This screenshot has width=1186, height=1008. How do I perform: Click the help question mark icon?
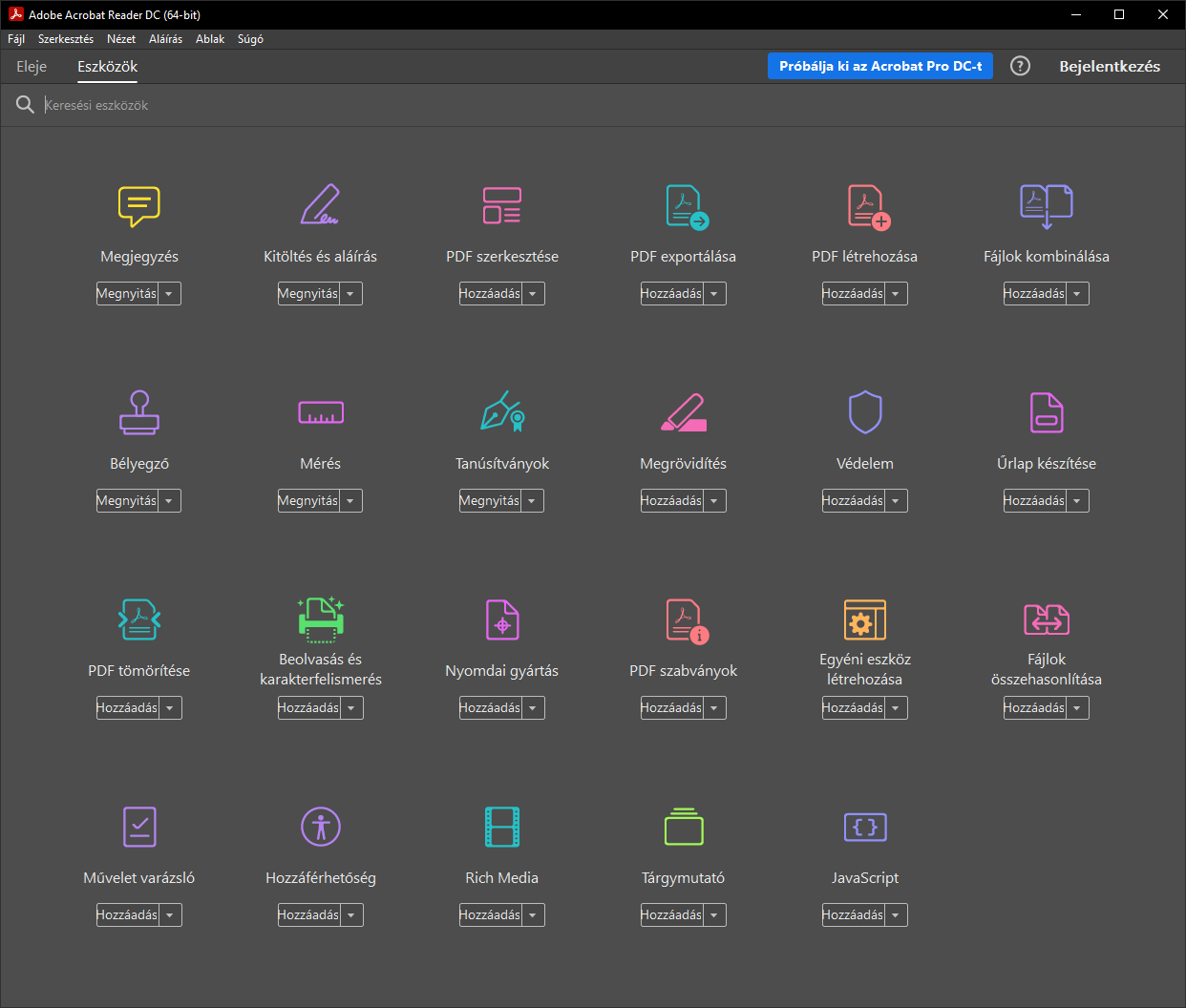[x=1021, y=66]
